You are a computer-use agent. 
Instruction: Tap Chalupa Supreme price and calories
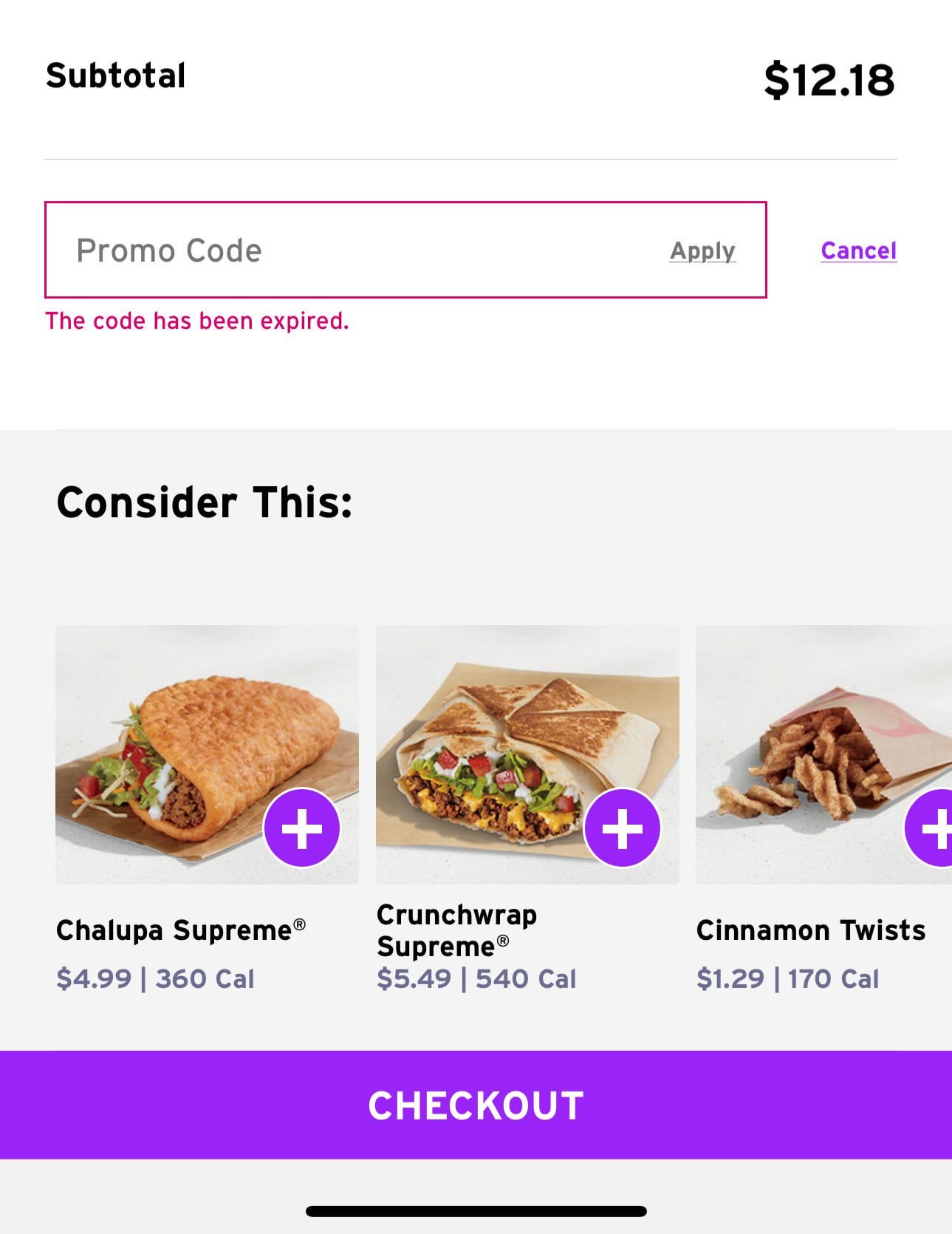(x=155, y=979)
